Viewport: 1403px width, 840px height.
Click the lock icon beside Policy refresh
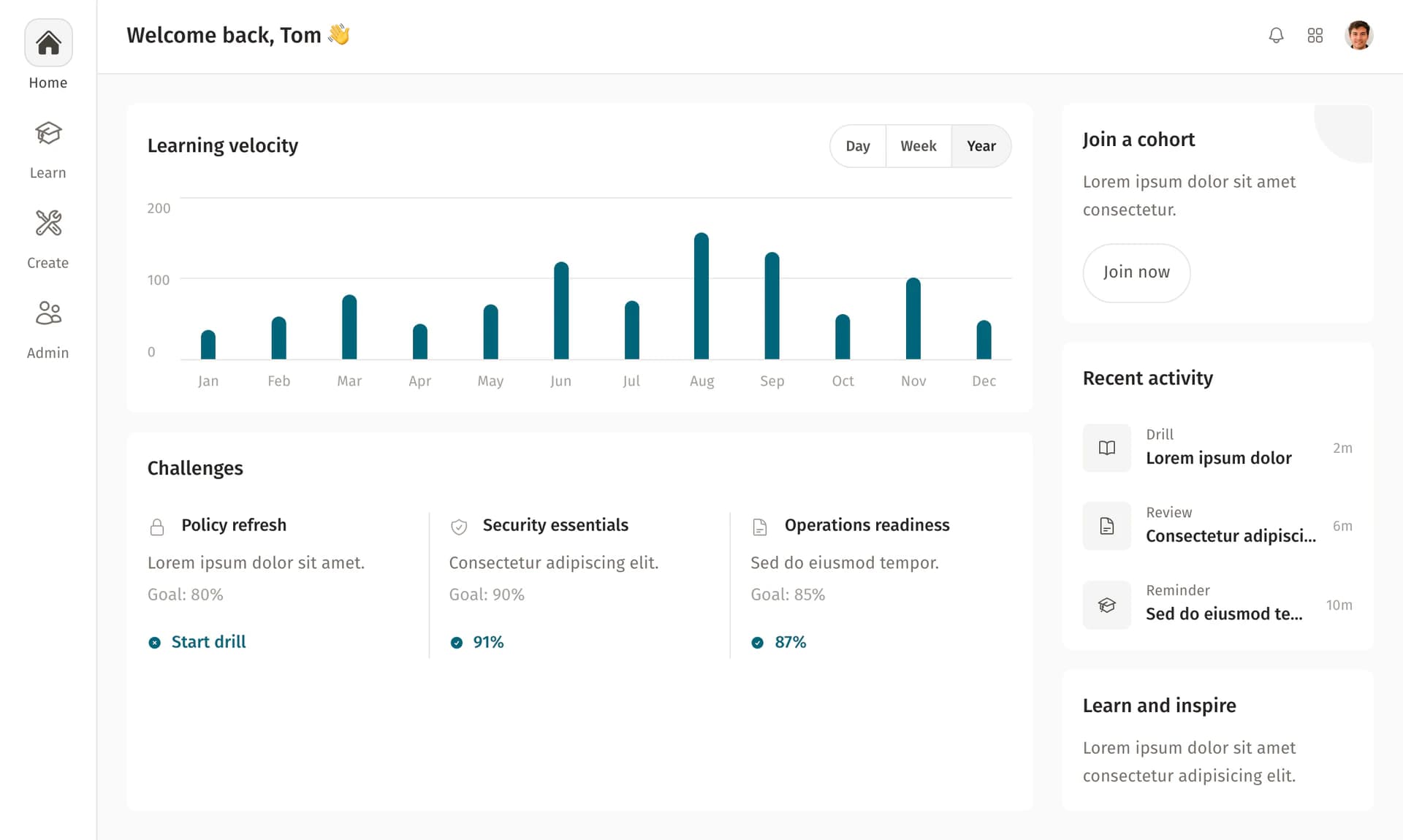tap(156, 526)
